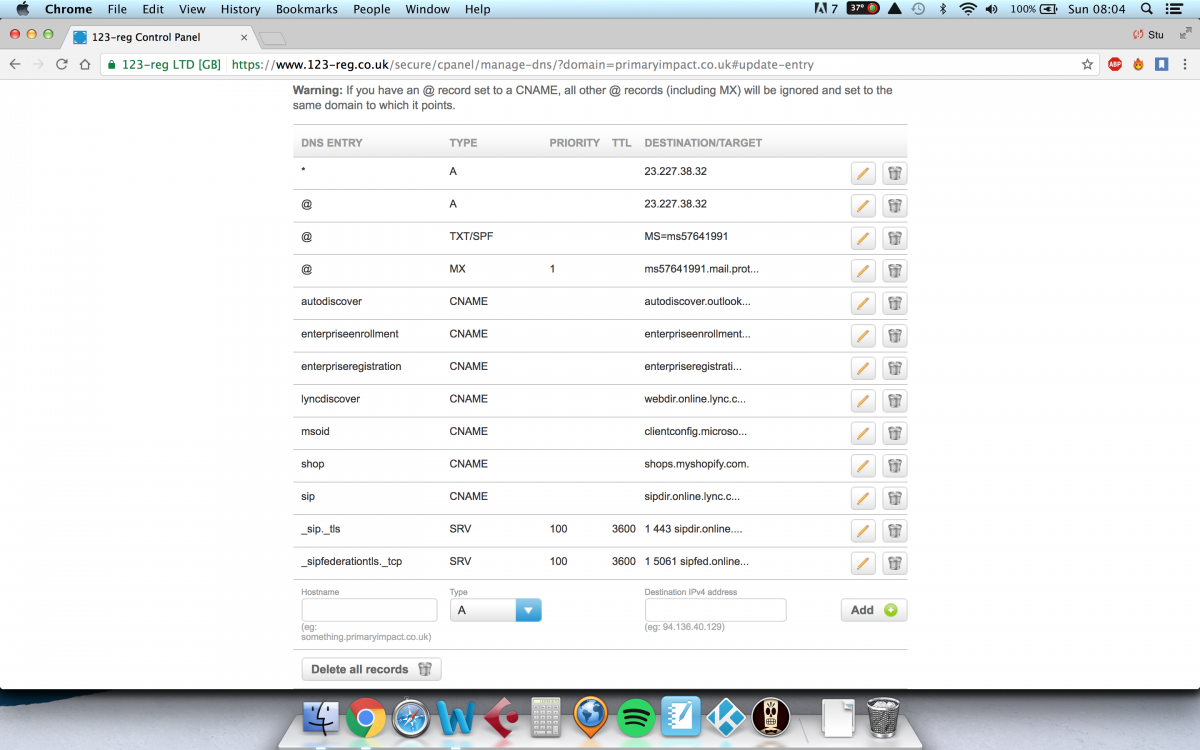Screen dimensions: 1200x750
Task: Click the browser Back arrow
Action: pos(14,64)
